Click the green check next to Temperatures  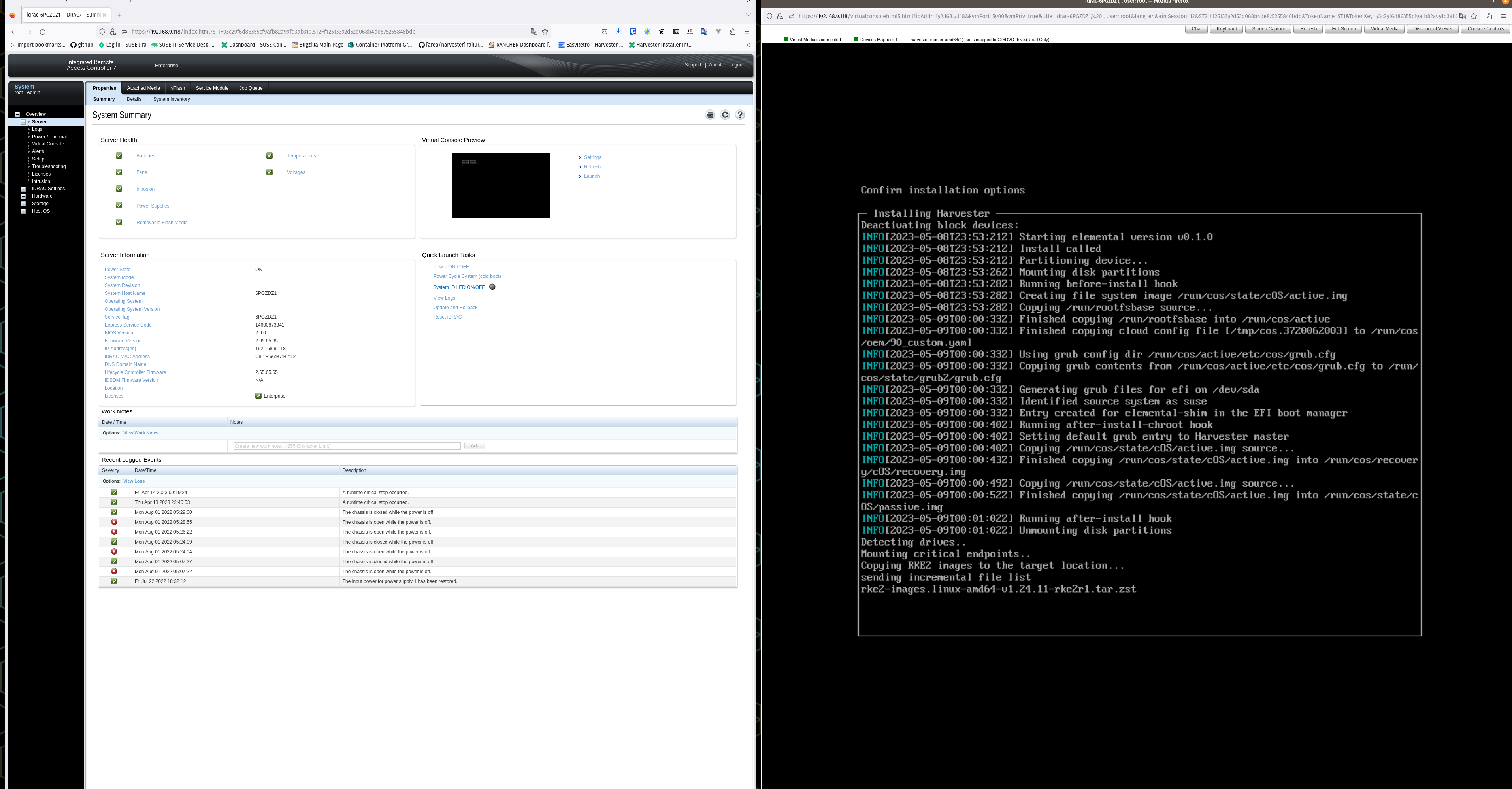pos(270,156)
